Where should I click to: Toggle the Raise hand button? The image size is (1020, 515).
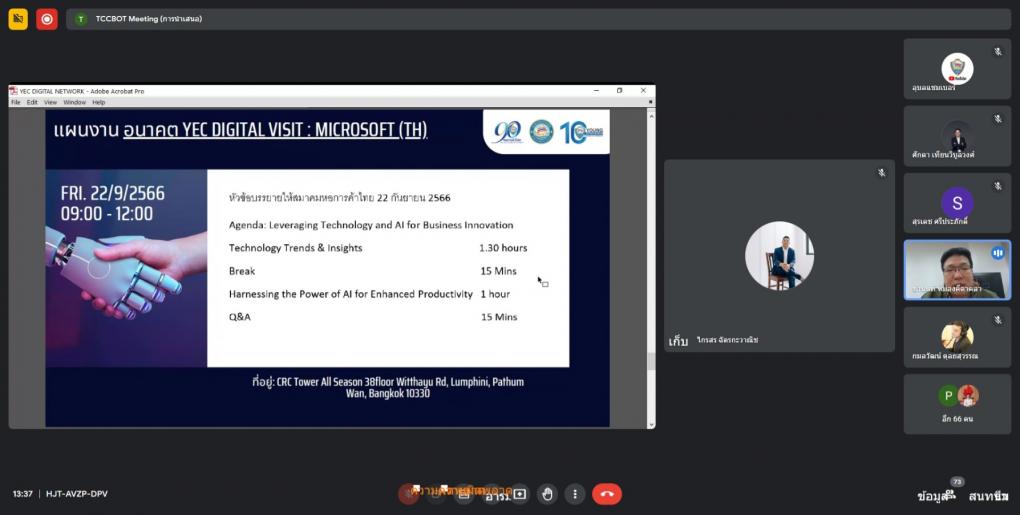coord(547,494)
